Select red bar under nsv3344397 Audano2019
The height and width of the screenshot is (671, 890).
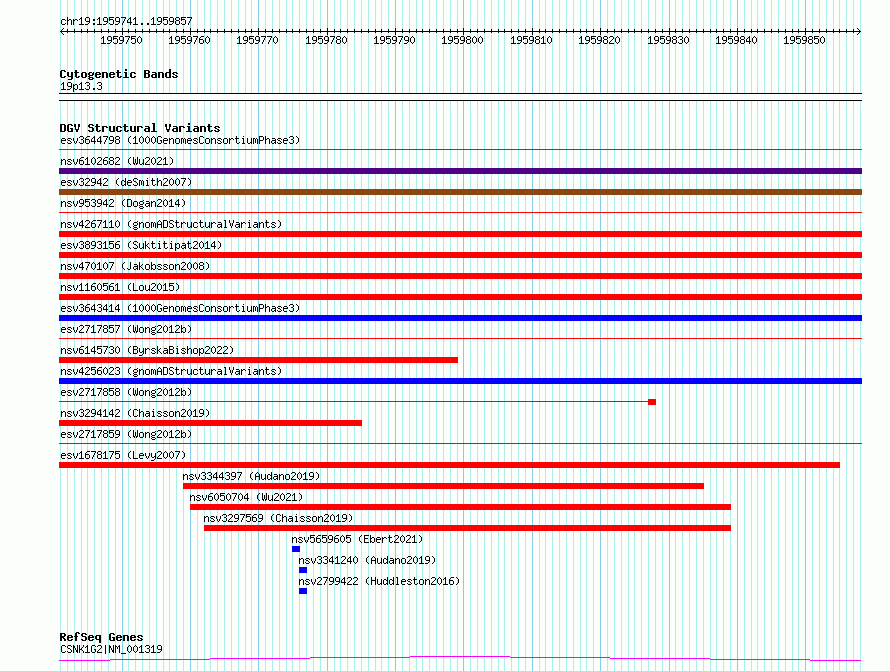coord(443,486)
